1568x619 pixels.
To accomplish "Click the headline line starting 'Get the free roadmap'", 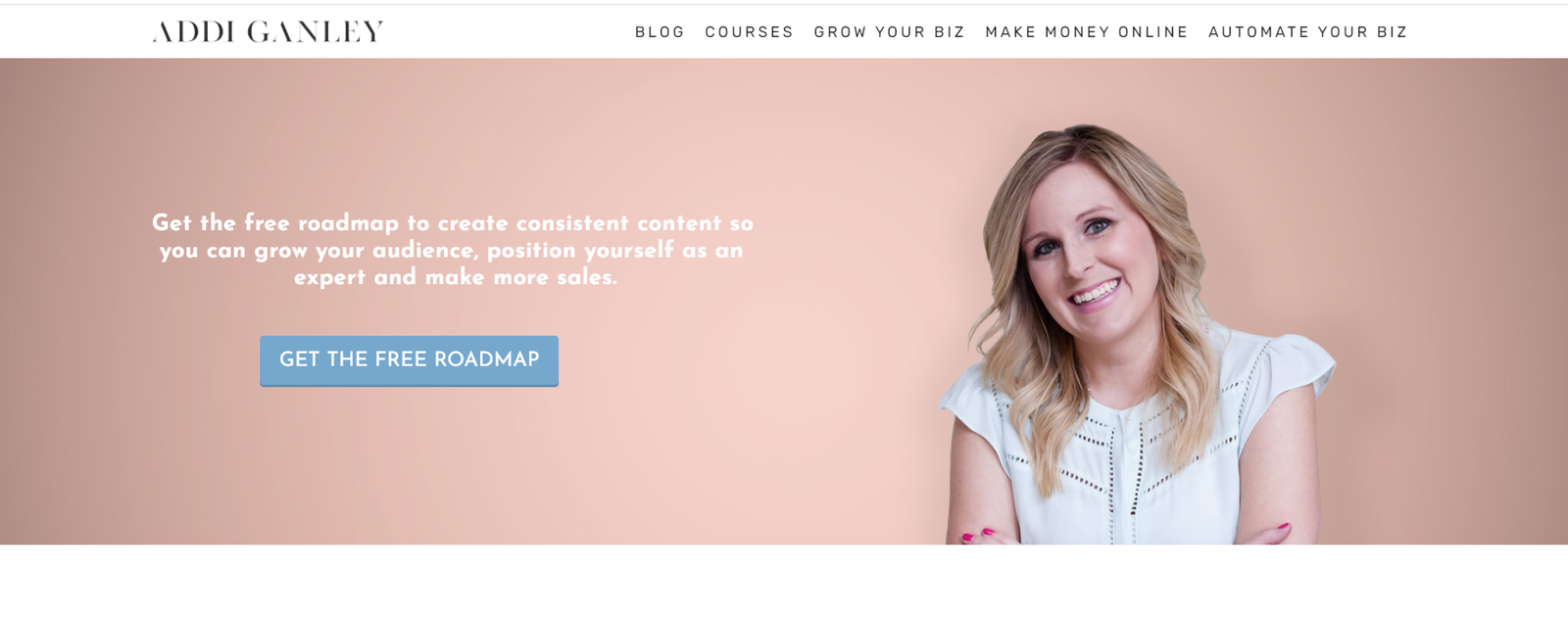I will tap(453, 223).
